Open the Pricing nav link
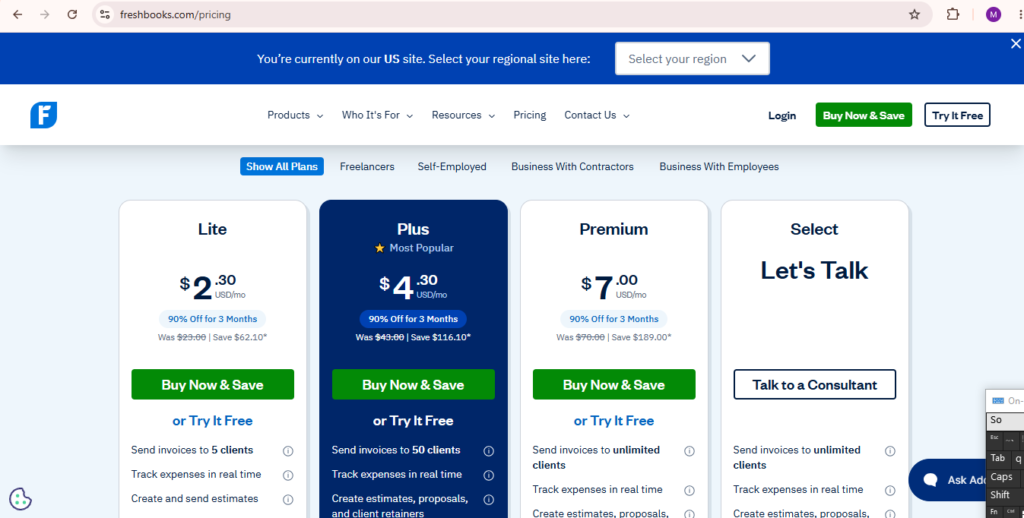 pyautogui.click(x=530, y=115)
